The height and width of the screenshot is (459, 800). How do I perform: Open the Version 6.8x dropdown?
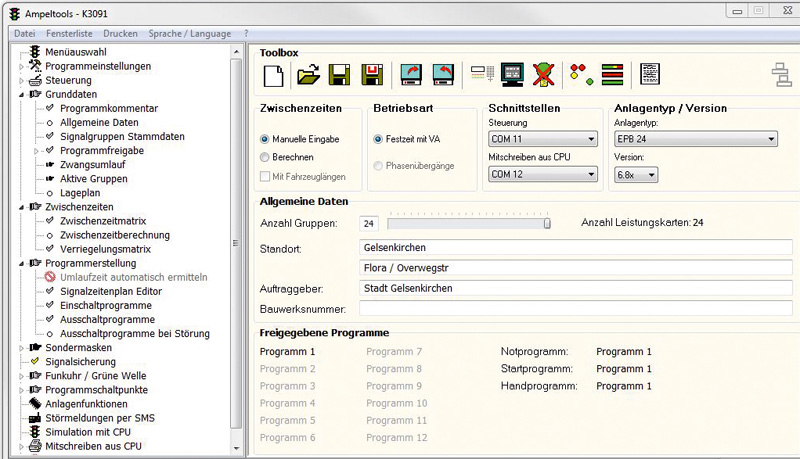(635, 174)
